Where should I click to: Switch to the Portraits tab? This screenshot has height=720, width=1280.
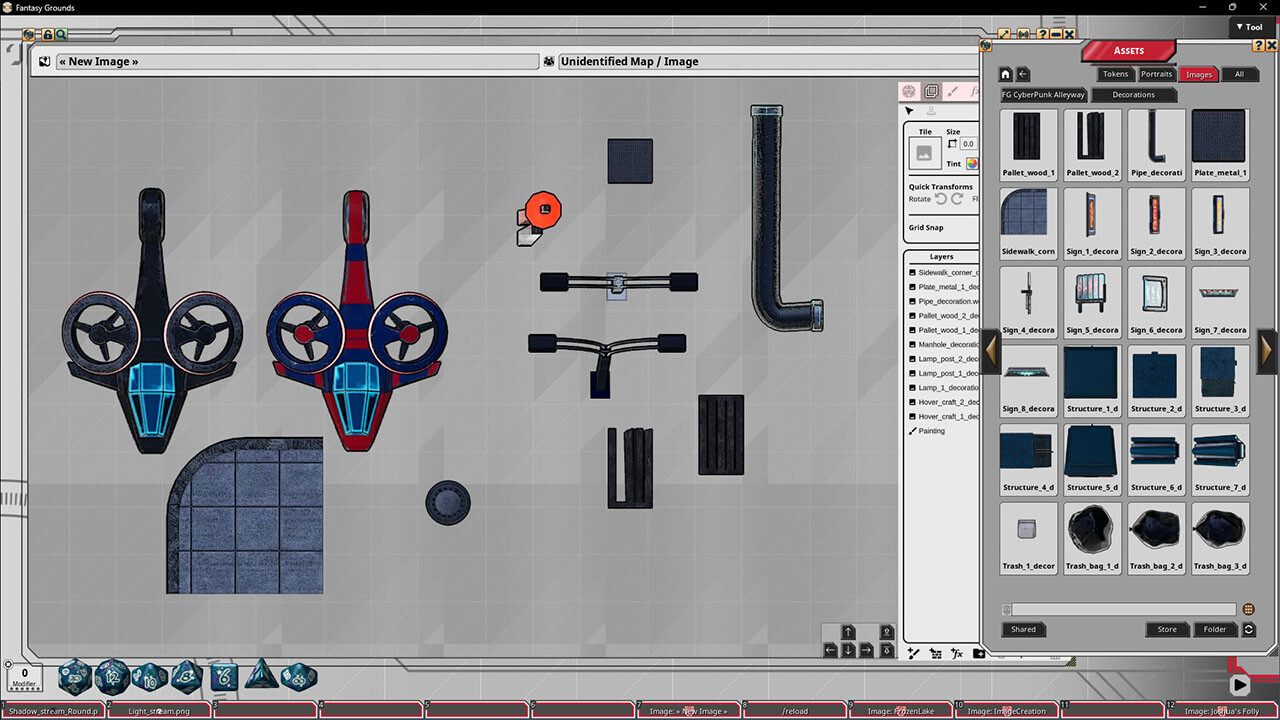1156,73
